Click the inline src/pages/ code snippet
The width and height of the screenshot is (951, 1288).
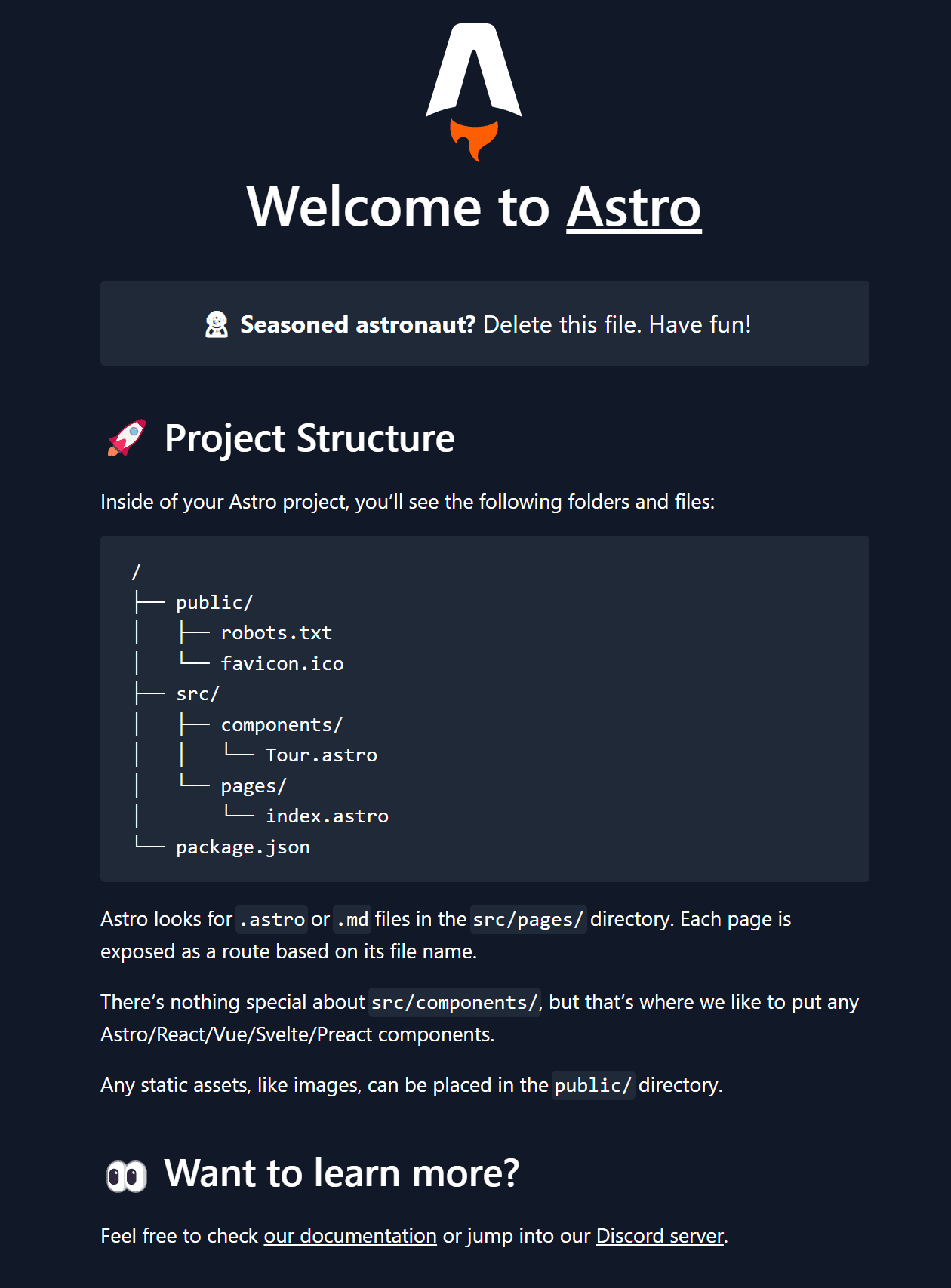(x=528, y=919)
